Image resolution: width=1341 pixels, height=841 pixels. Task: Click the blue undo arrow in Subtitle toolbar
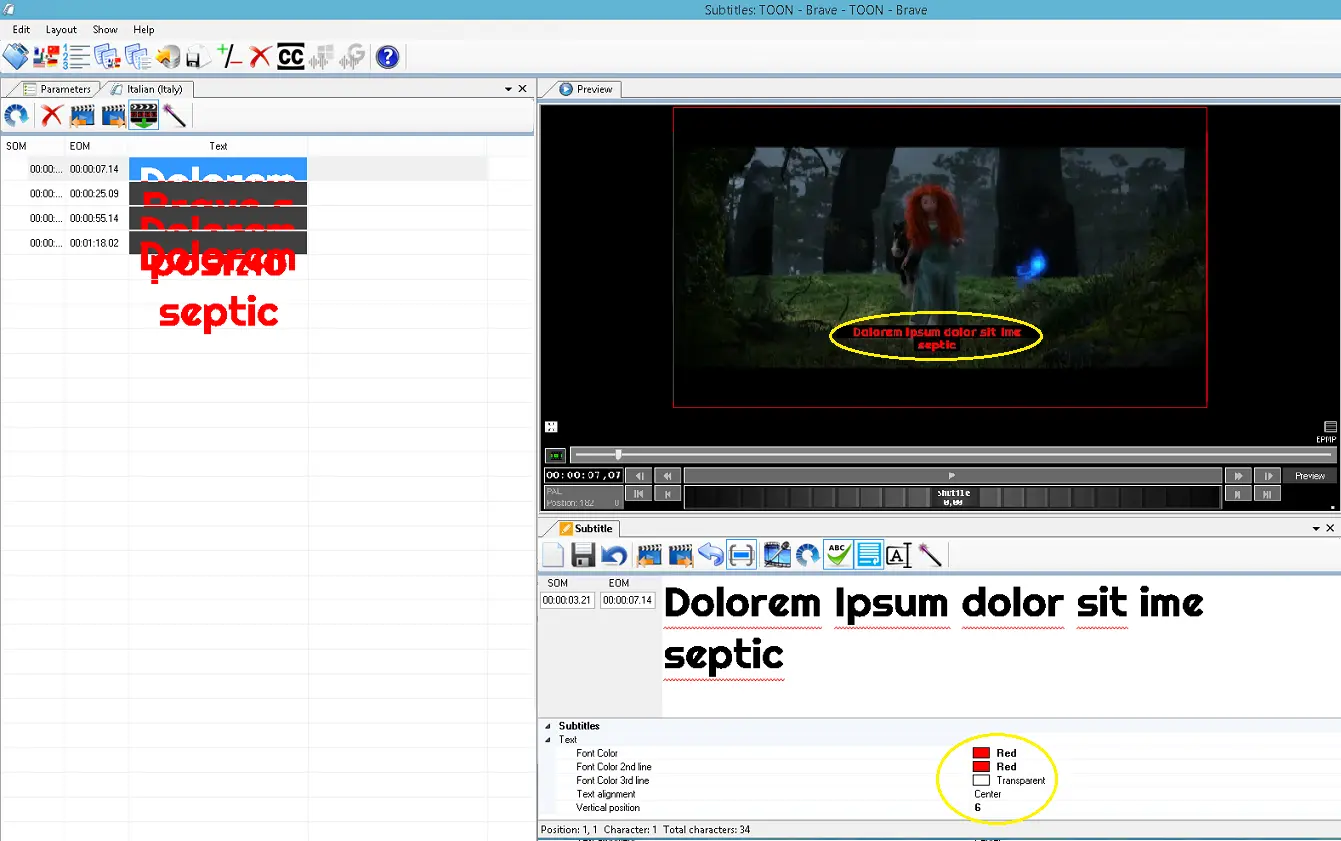point(613,555)
